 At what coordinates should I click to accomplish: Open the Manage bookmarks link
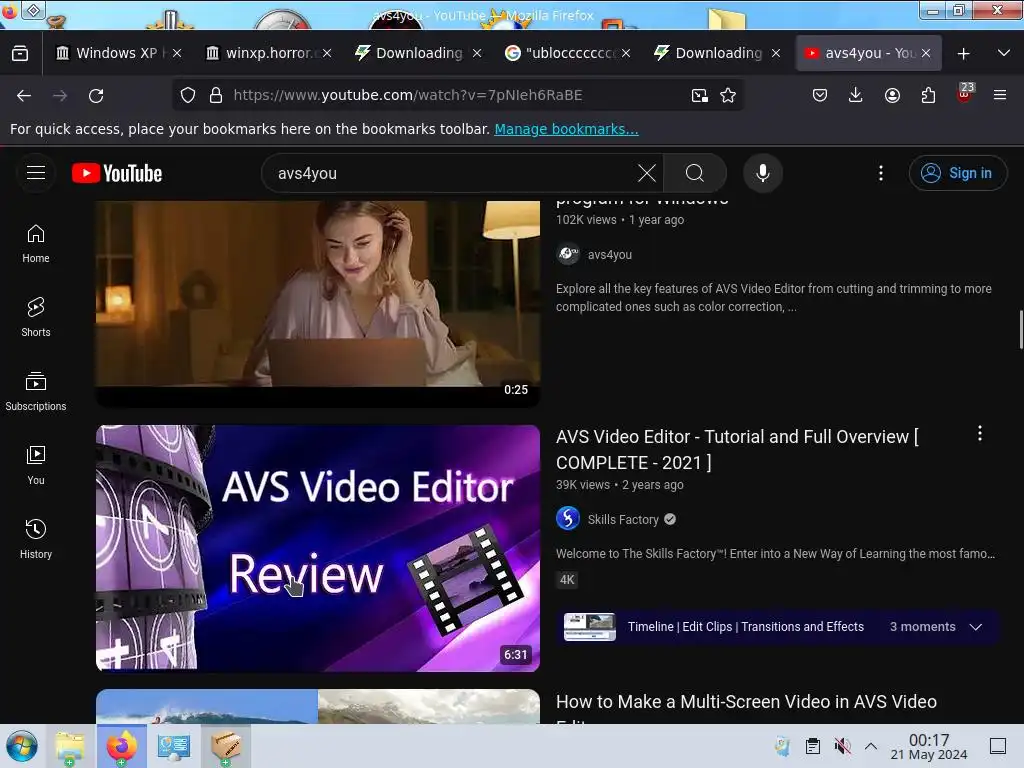coord(566,129)
